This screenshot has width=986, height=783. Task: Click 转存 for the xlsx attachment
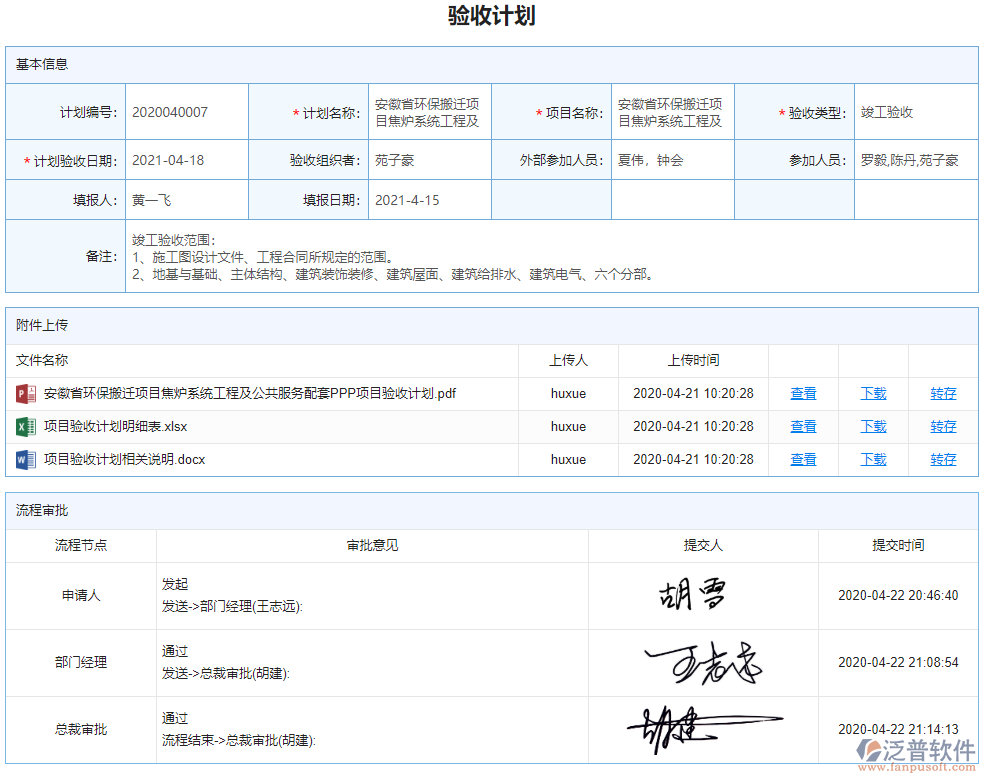(943, 426)
